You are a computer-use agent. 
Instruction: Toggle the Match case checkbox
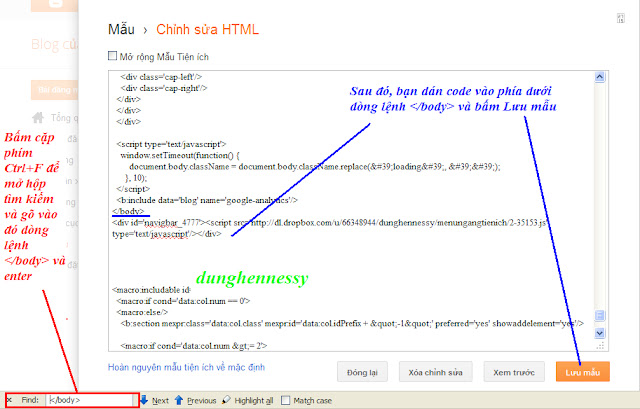coord(286,400)
